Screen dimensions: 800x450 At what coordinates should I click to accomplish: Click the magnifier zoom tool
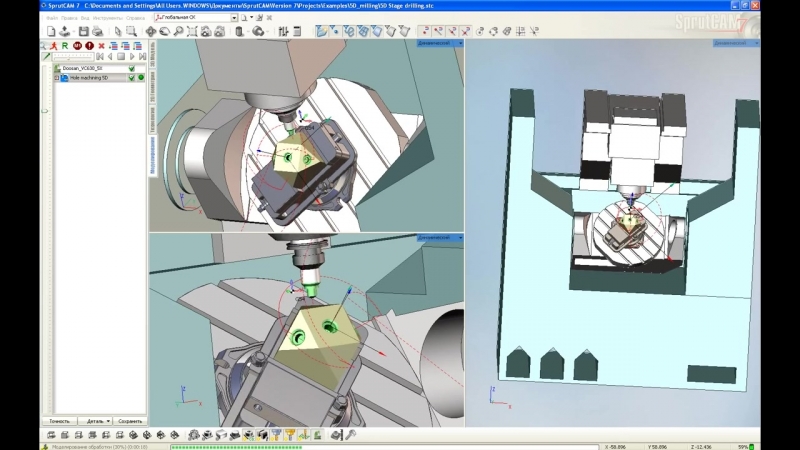click(178, 32)
